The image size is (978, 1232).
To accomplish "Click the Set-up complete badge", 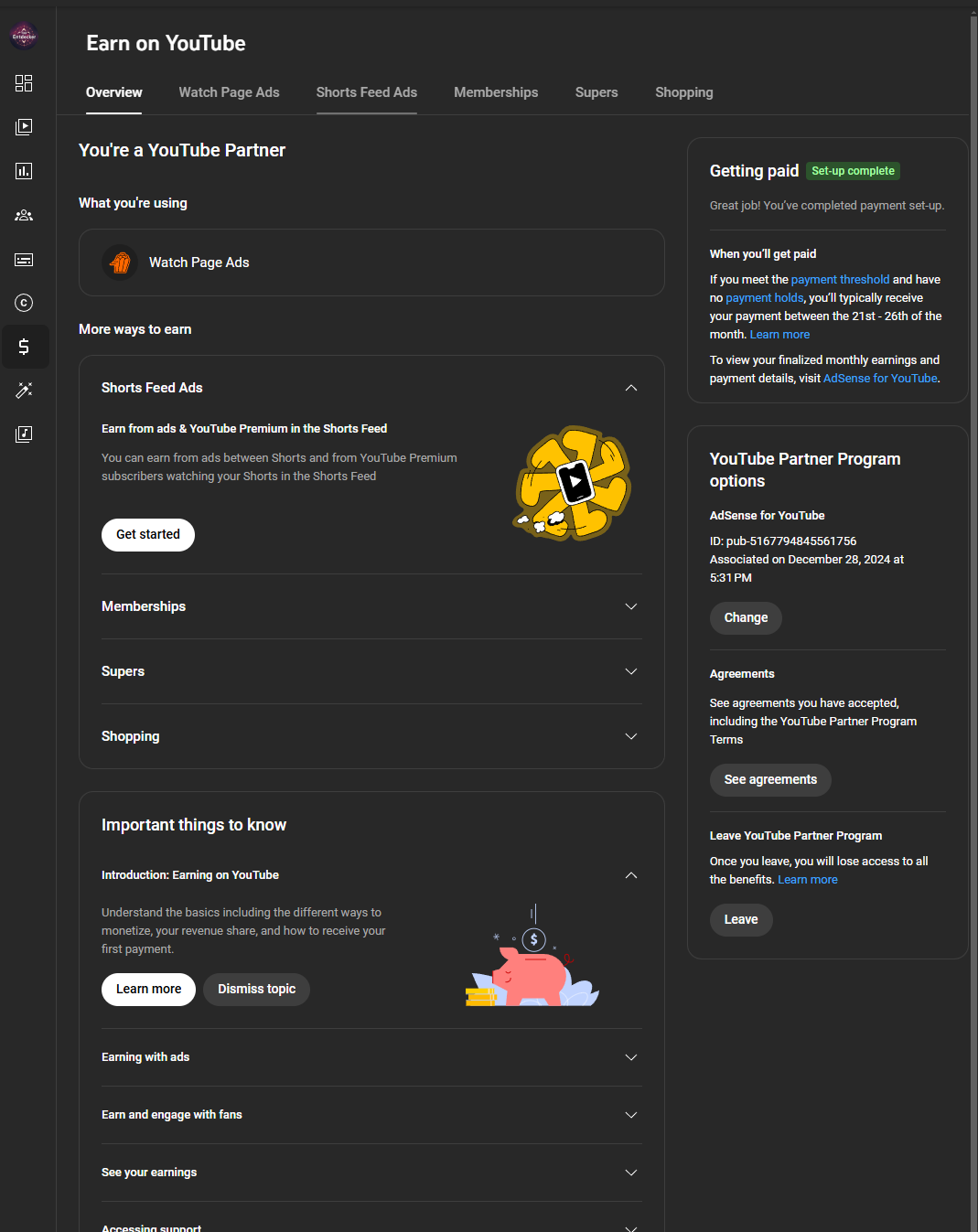I will [853, 171].
